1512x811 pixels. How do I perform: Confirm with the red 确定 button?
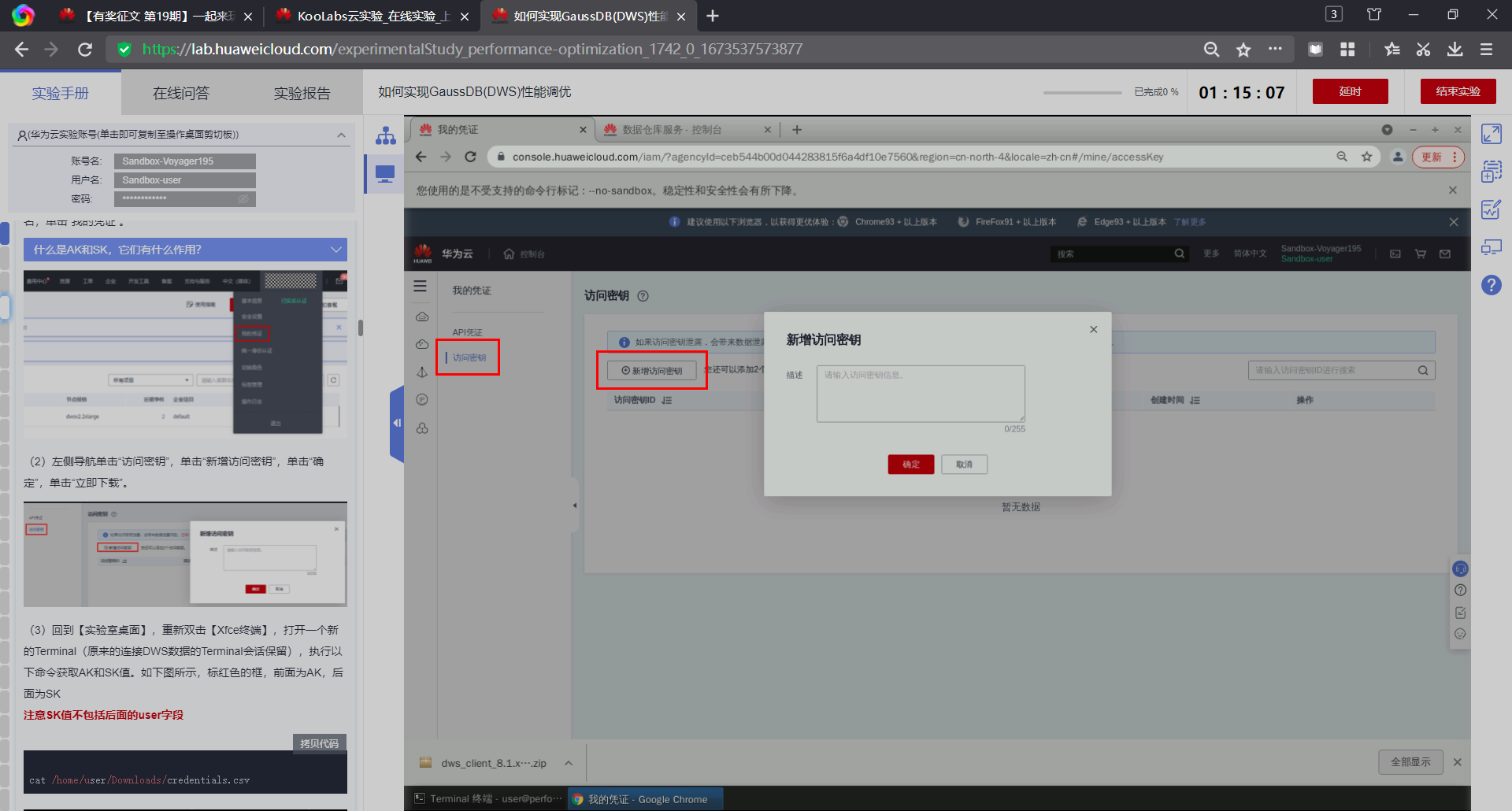coord(911,465)
